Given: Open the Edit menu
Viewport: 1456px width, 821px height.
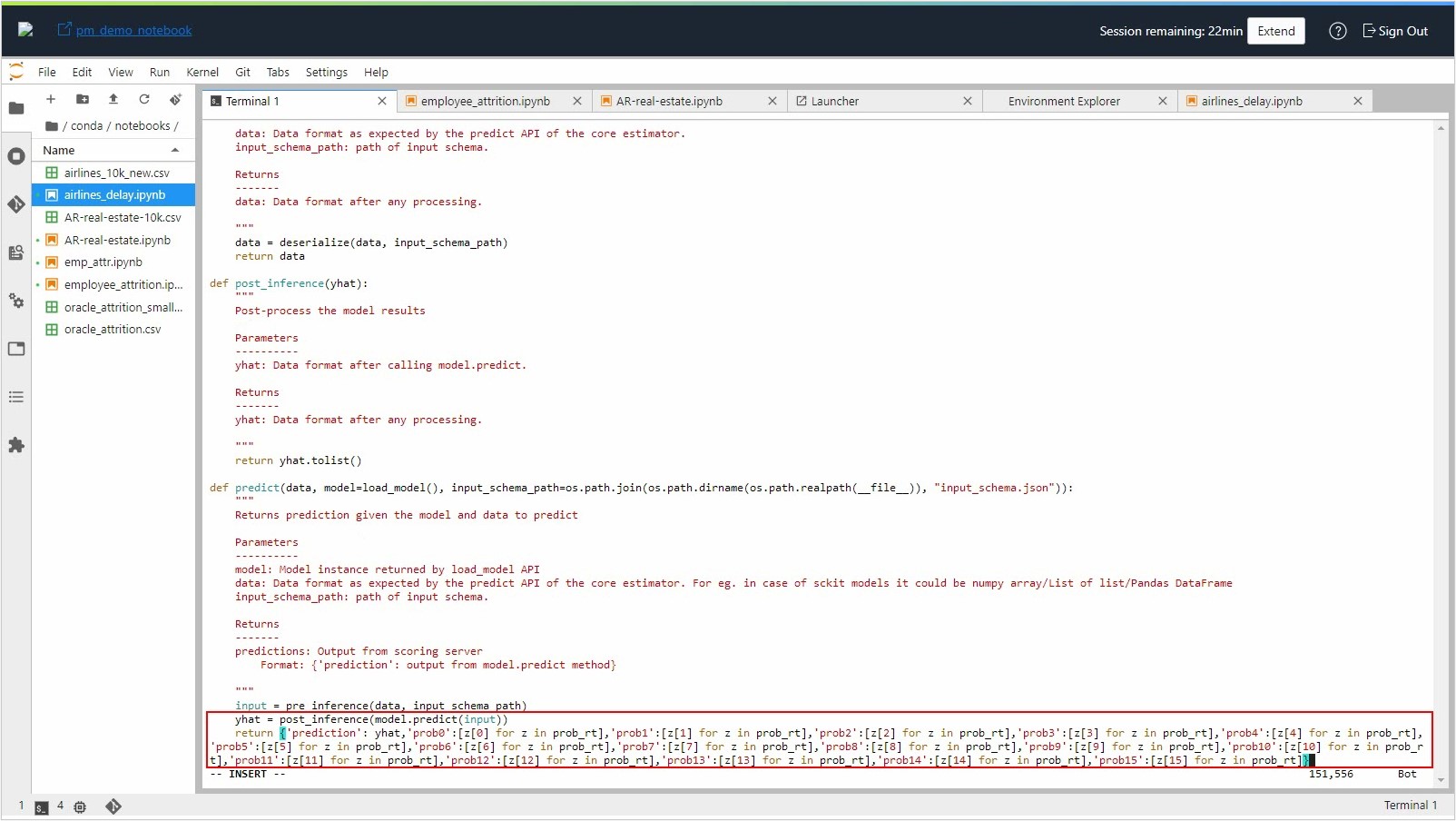Looking at the screenshot, I should (x=82, y=72).
